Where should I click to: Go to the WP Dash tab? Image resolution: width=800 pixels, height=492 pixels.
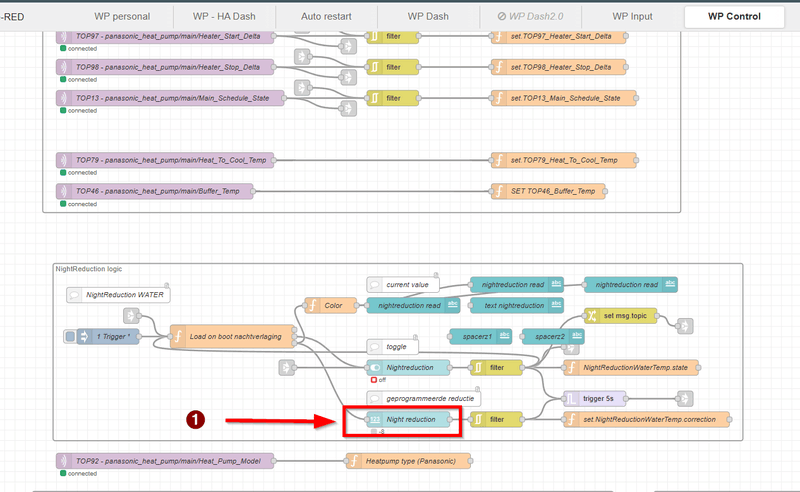(x=428, y=16)
